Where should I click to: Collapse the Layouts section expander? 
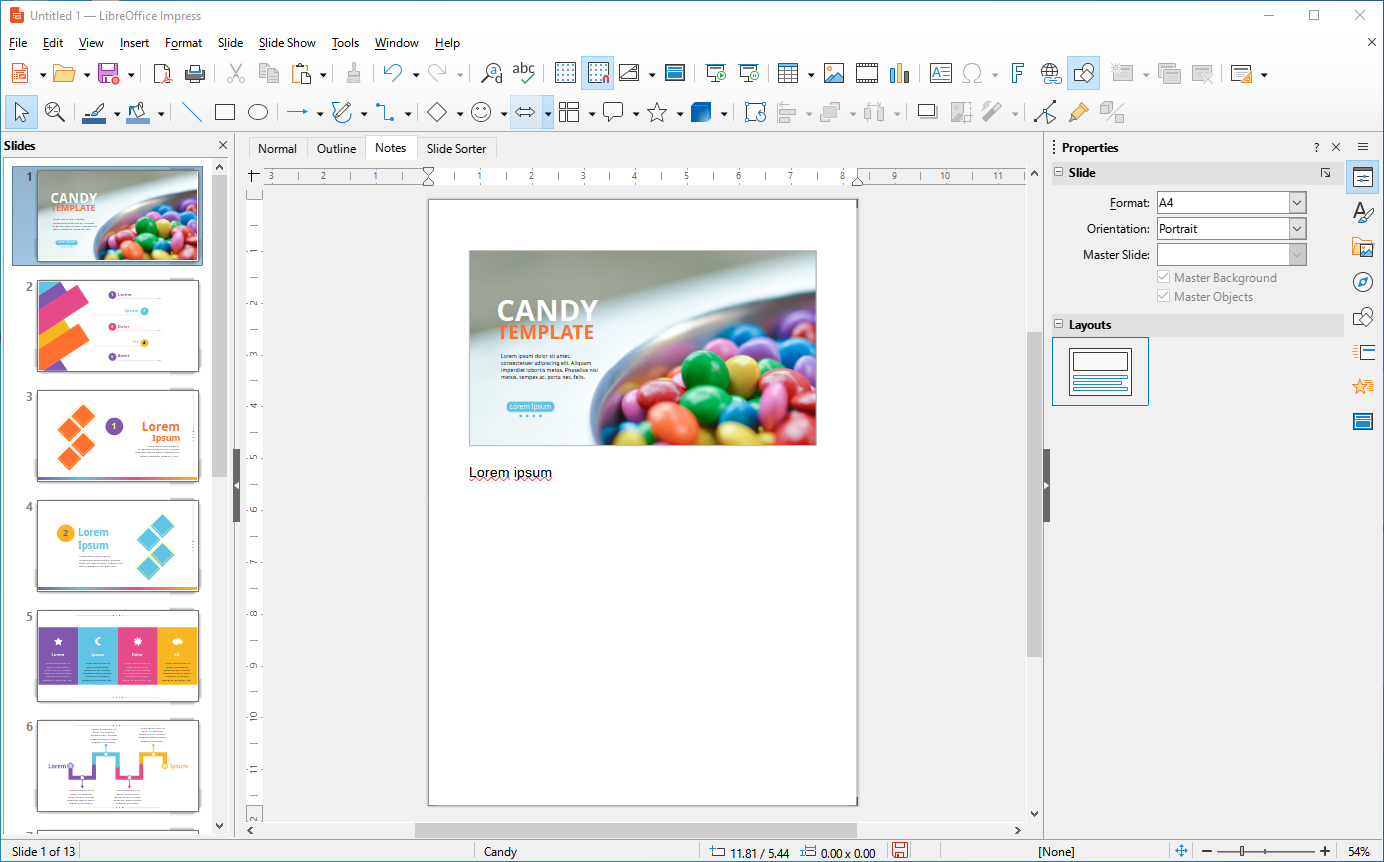click(1058, 325)
